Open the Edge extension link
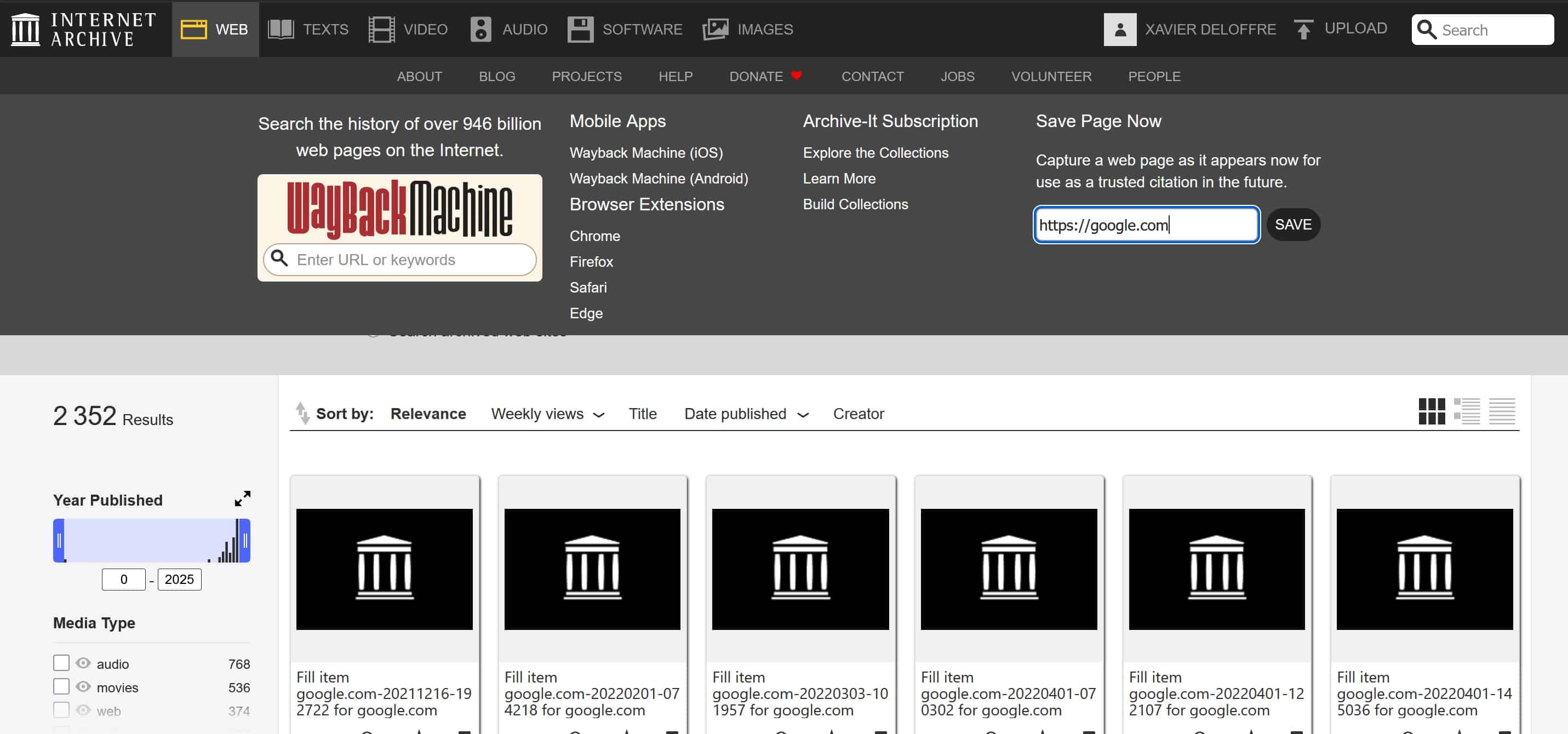This screenshot has height=734, width=1568. coord(586,313)
